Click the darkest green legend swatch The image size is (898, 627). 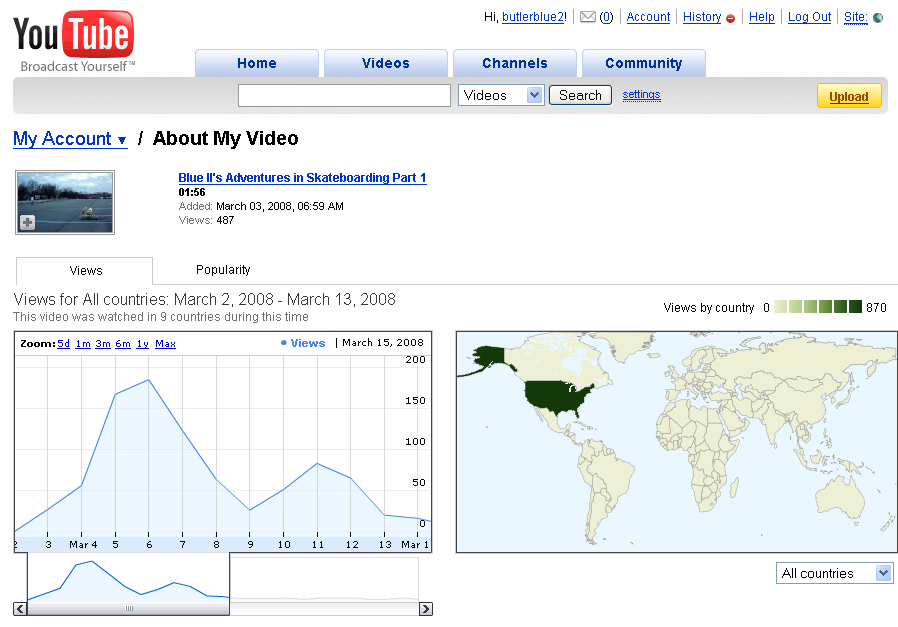tap(855, 307)
